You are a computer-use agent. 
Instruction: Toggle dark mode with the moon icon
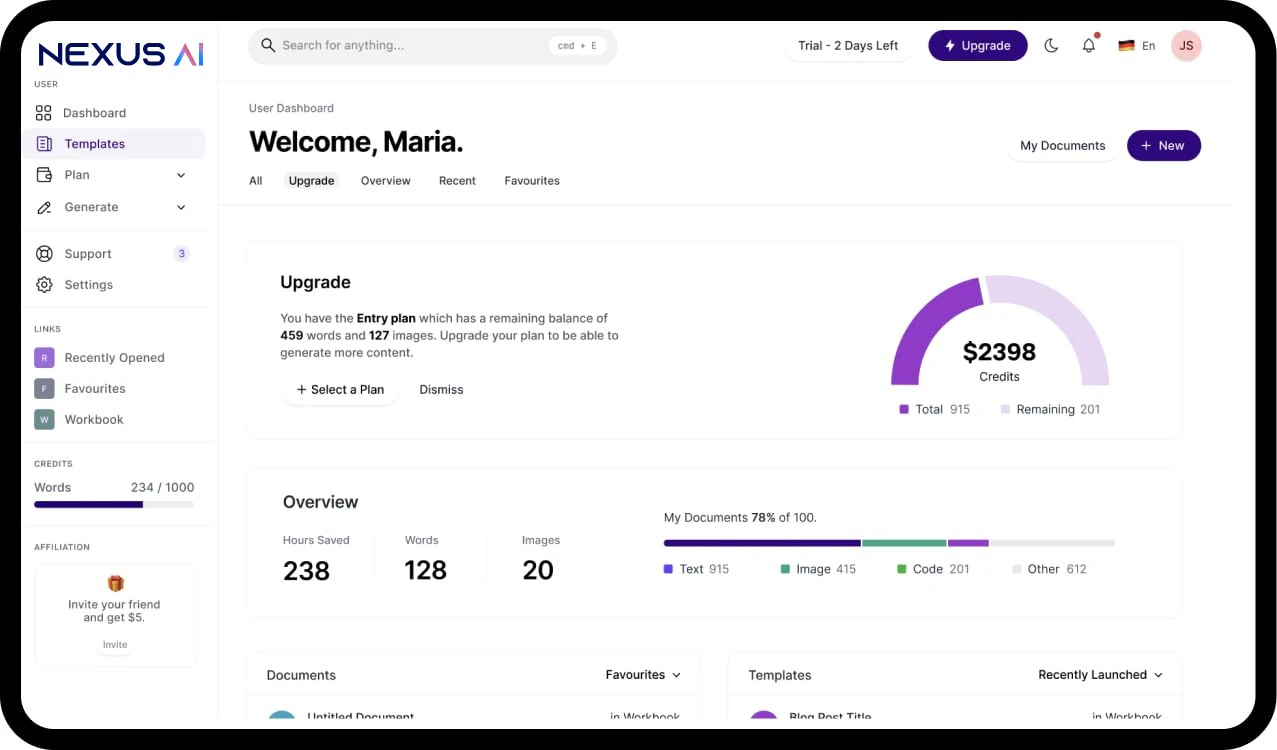pos(1051,45)
